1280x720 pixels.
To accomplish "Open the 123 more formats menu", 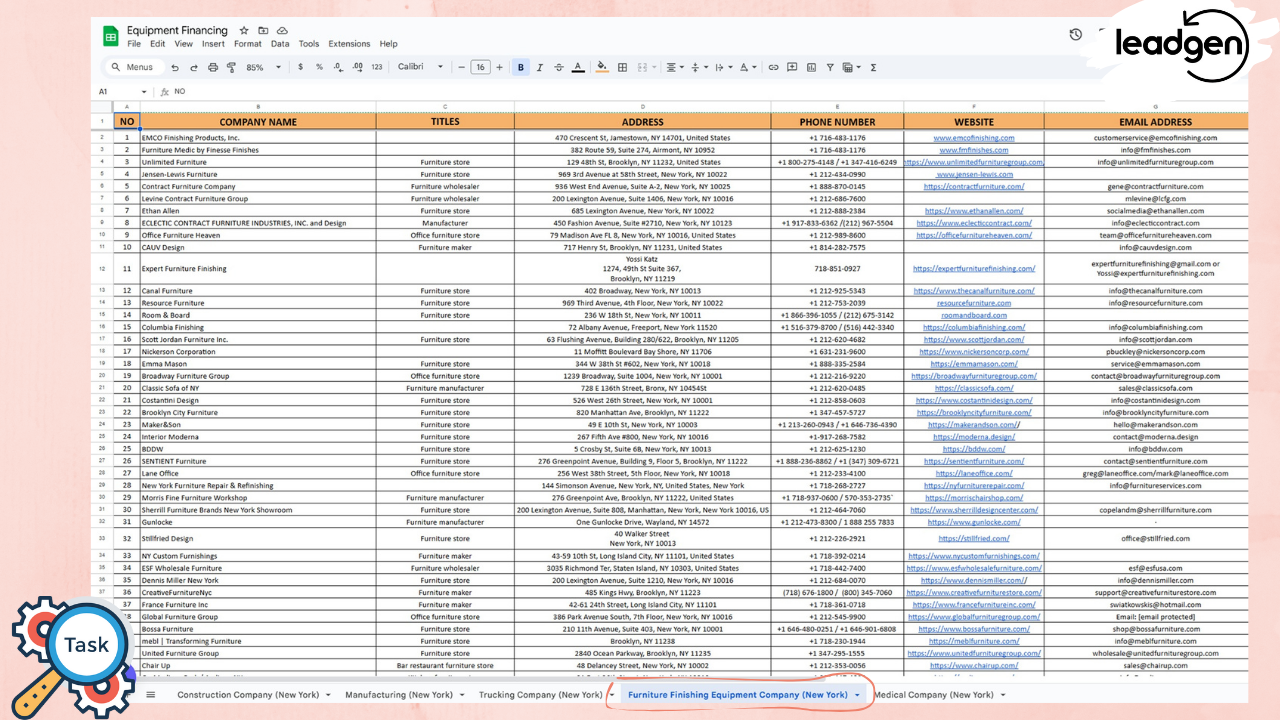I will pos(376,68).
